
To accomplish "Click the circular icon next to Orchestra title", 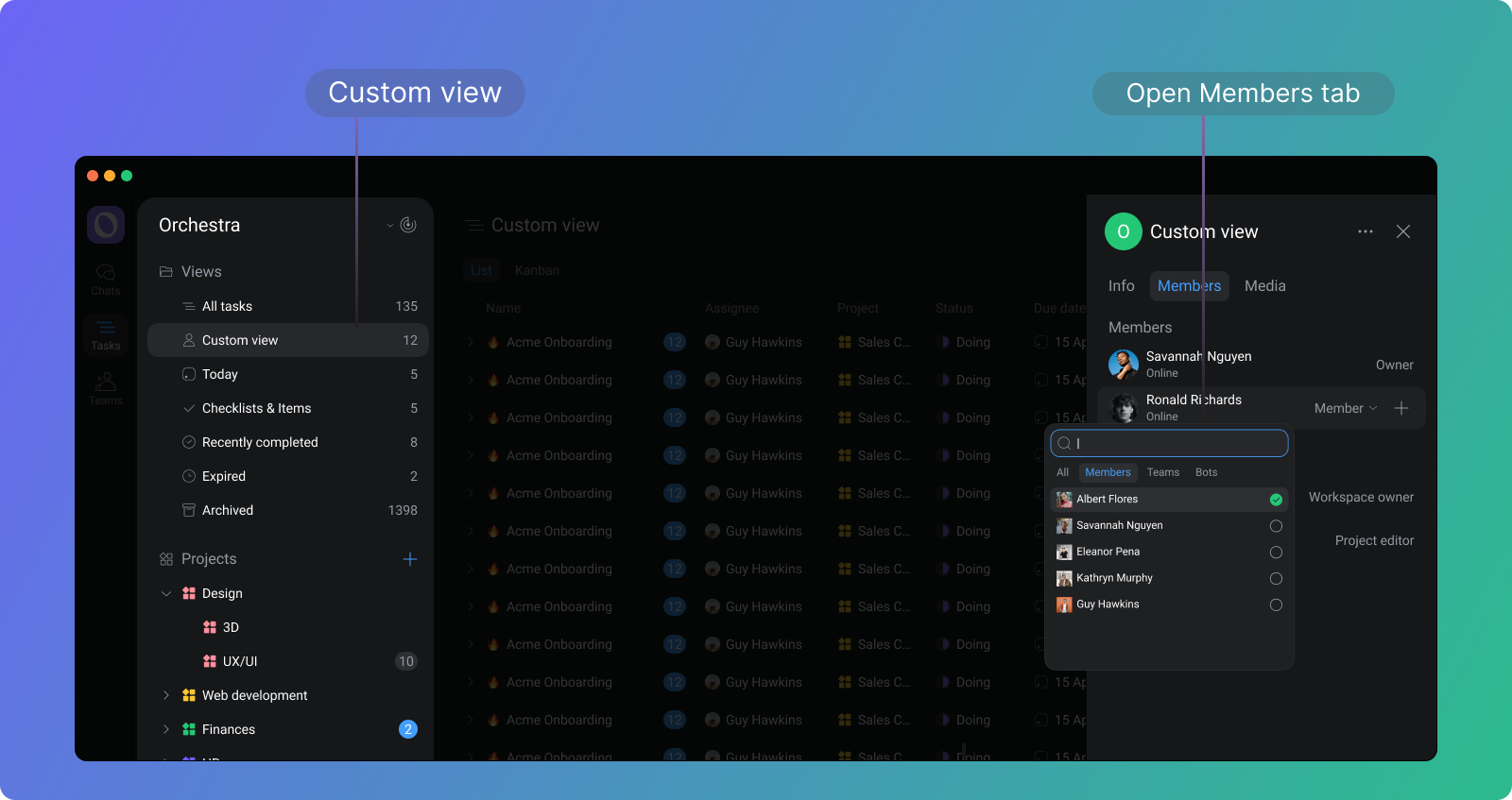I will coord(408,225).
